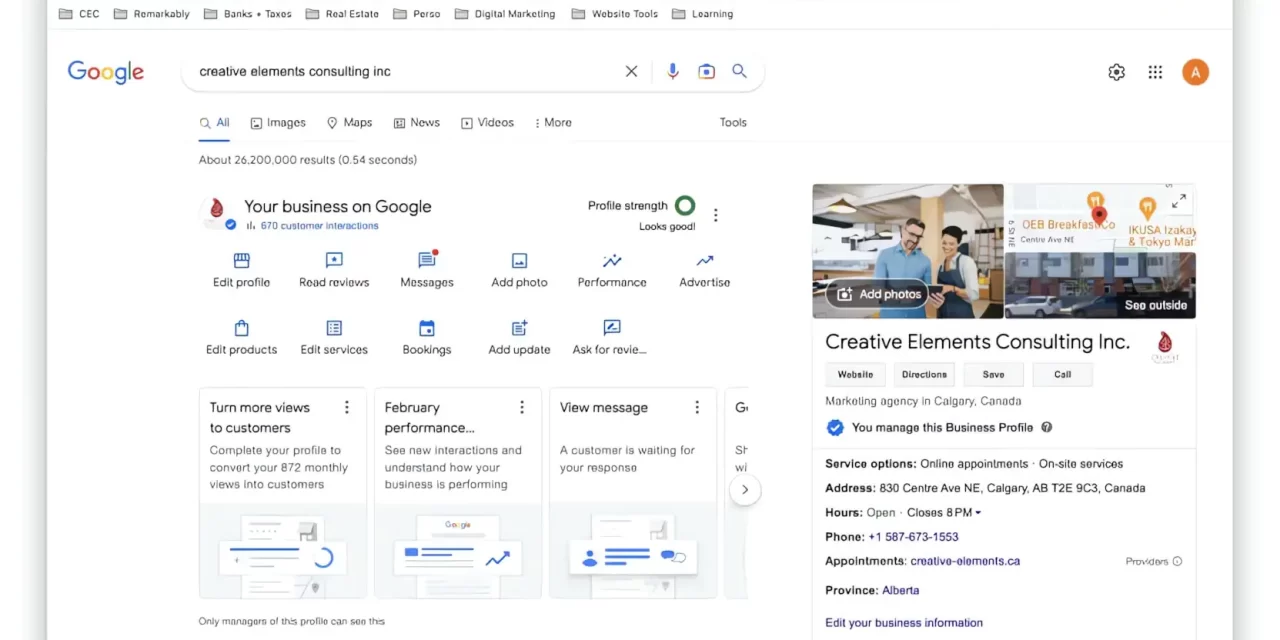Open the Bookings calendar icon
1280x640 pixels.
pyautogui.click(x=427, y=328)
